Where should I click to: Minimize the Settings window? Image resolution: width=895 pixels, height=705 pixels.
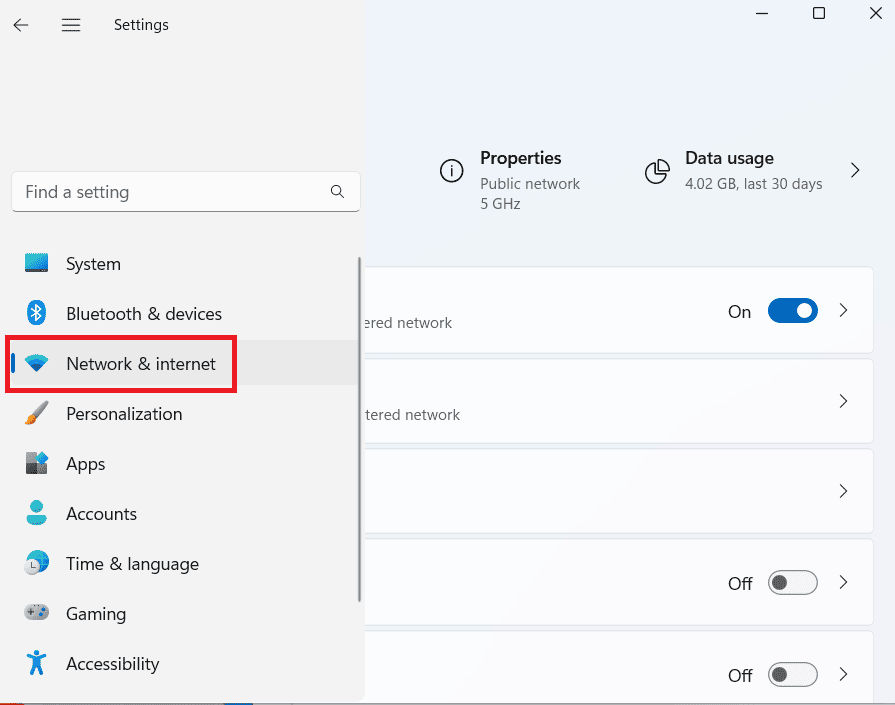coord(761,13)
